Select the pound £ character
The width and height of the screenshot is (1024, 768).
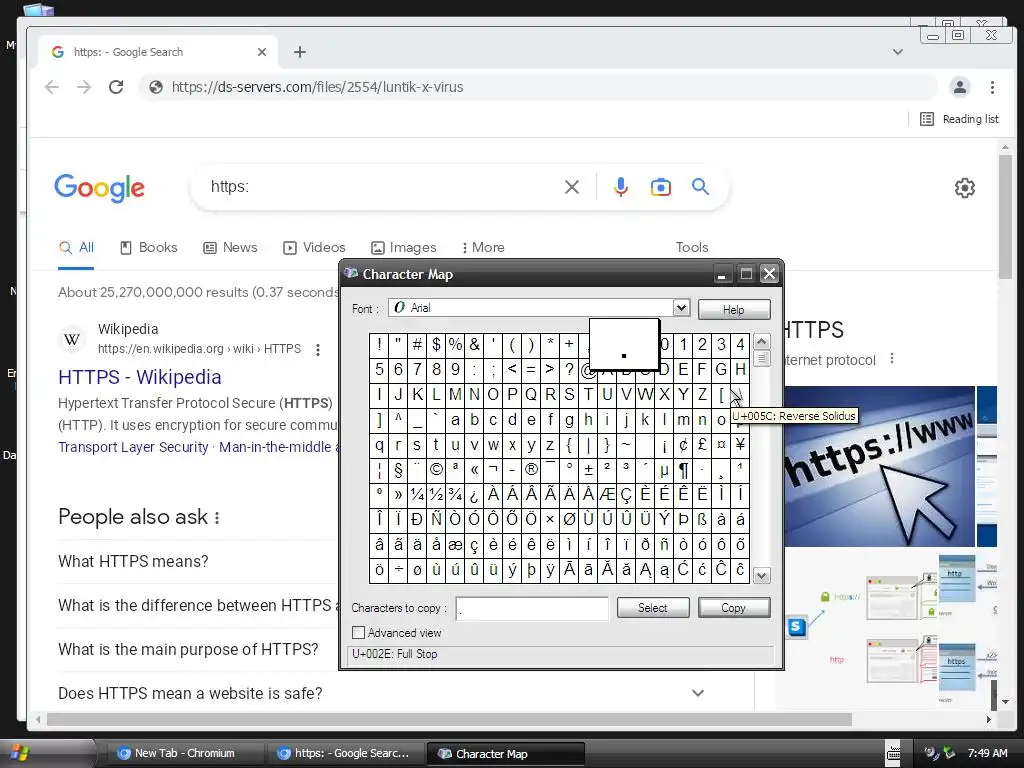click(702, 444)
